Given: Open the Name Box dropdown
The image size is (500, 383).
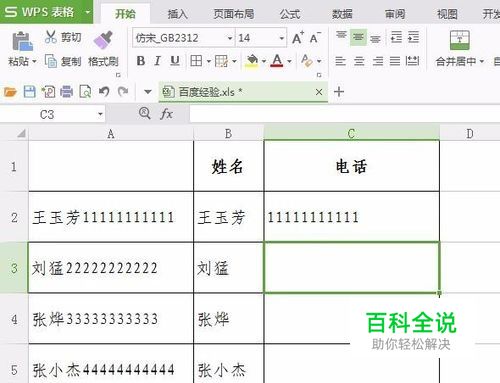Looking at the screenshot, I should 100,114.
